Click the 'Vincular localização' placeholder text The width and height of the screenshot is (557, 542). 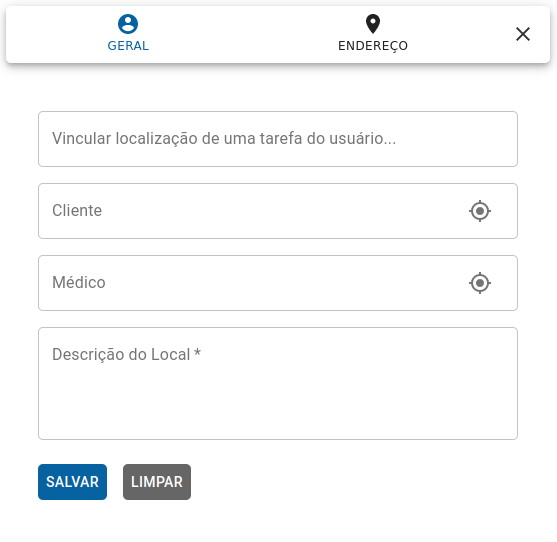tap(123, 139)
